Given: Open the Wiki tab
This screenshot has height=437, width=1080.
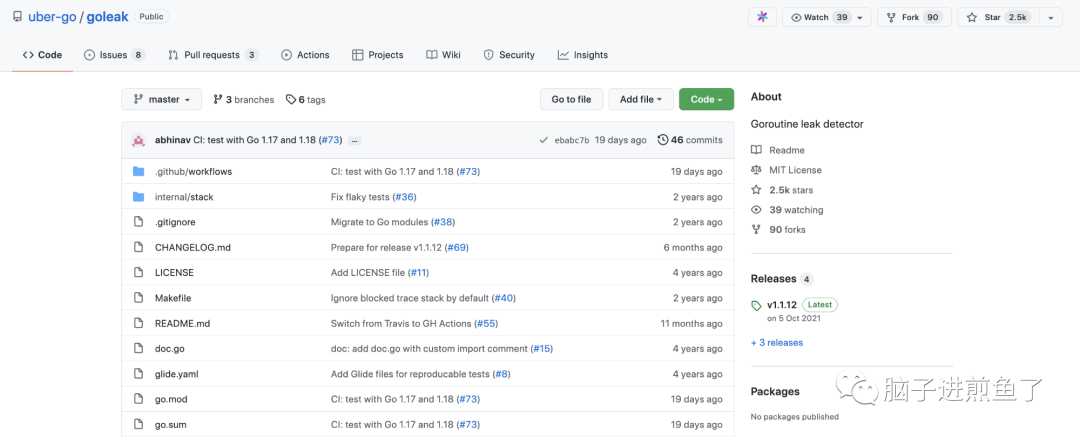Looking at the screenshot, I should click(444, 54).
